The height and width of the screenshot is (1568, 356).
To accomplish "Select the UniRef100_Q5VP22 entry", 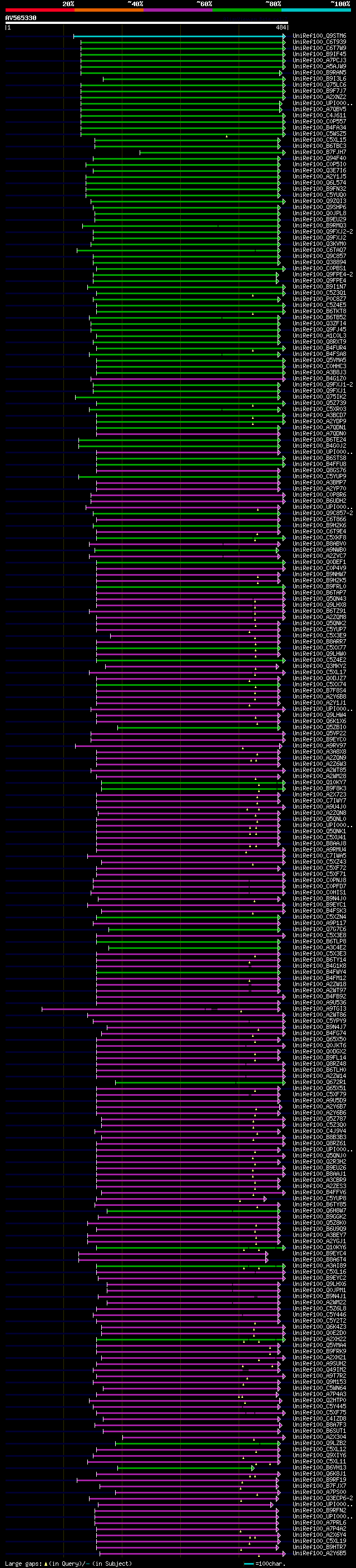I will click(319, 734).
